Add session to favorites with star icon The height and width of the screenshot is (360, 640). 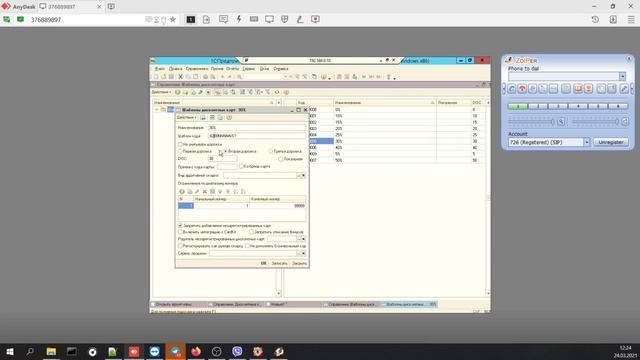coord(173,19)
